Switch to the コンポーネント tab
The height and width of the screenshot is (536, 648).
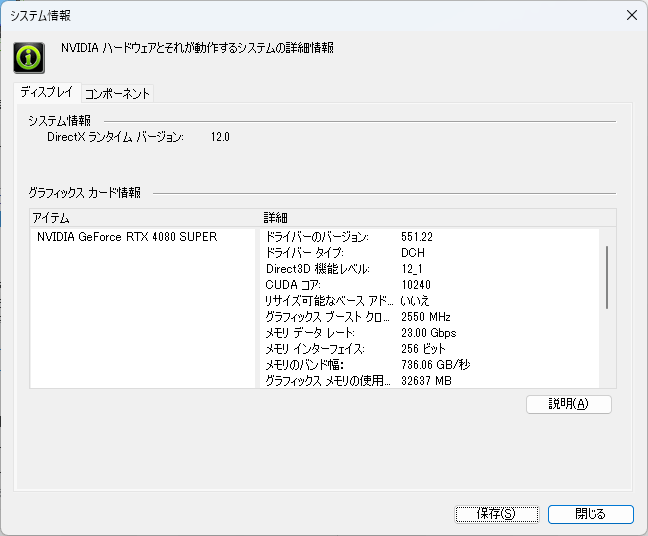coord(117,94)
